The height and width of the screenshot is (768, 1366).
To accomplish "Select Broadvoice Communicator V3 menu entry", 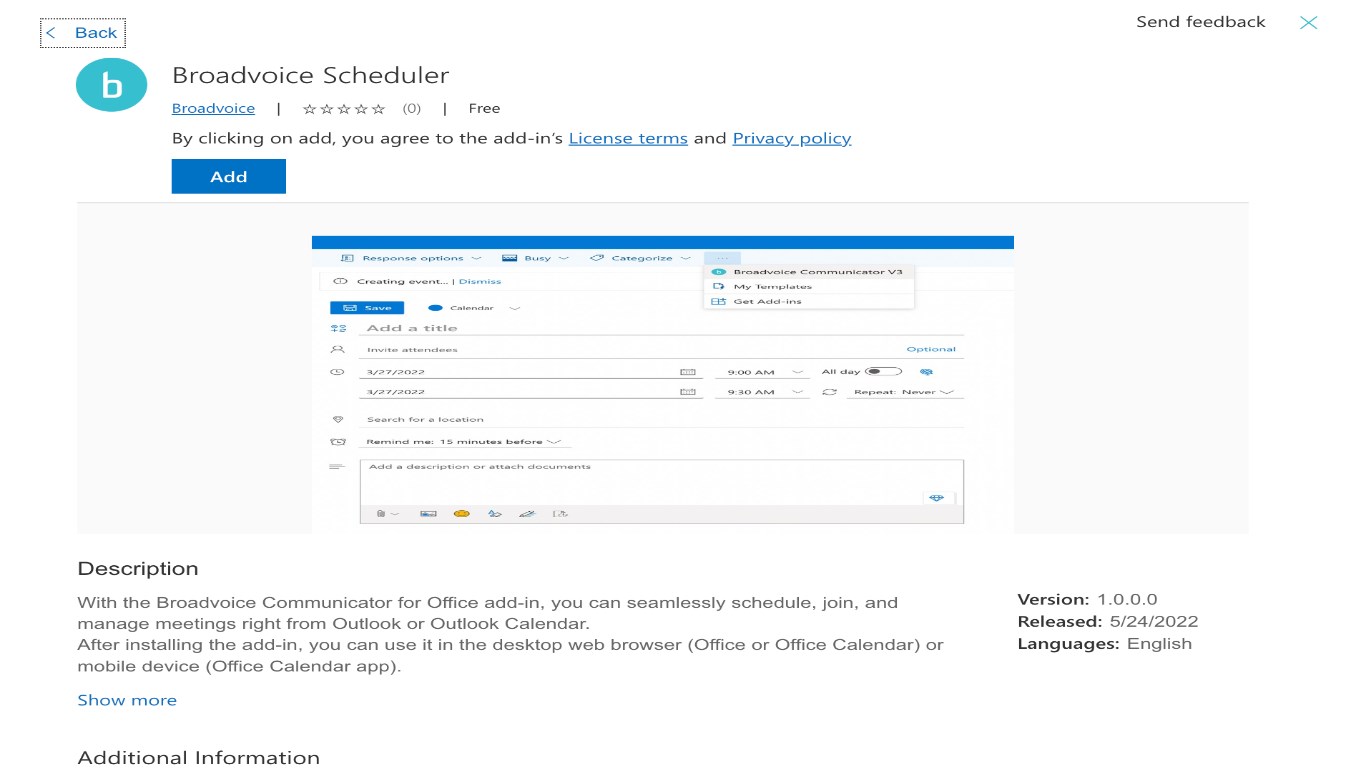I will click(x=809, y=271).
